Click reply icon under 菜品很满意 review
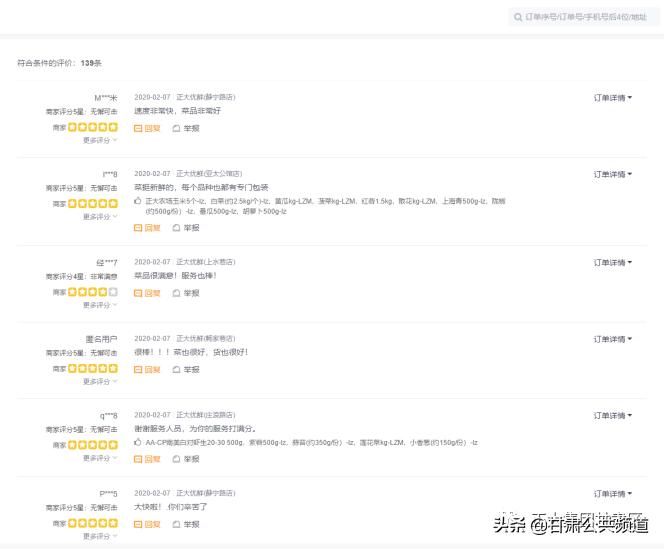Image resolution: width=664 pixels, height=549 pixels. [138, 293]
